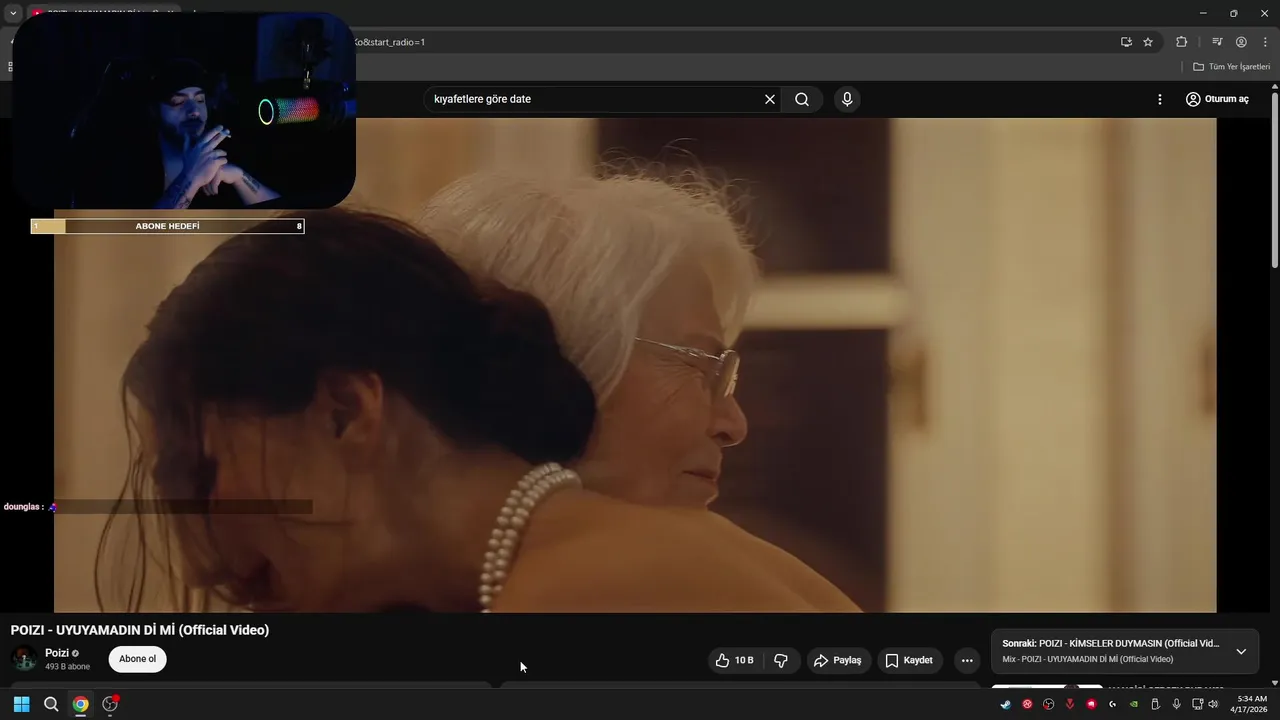The height and width of the screenshot is (720, 1280).
Task: Open the more actions ellipsis beside Kaydet
Action: tap(967, 660)
